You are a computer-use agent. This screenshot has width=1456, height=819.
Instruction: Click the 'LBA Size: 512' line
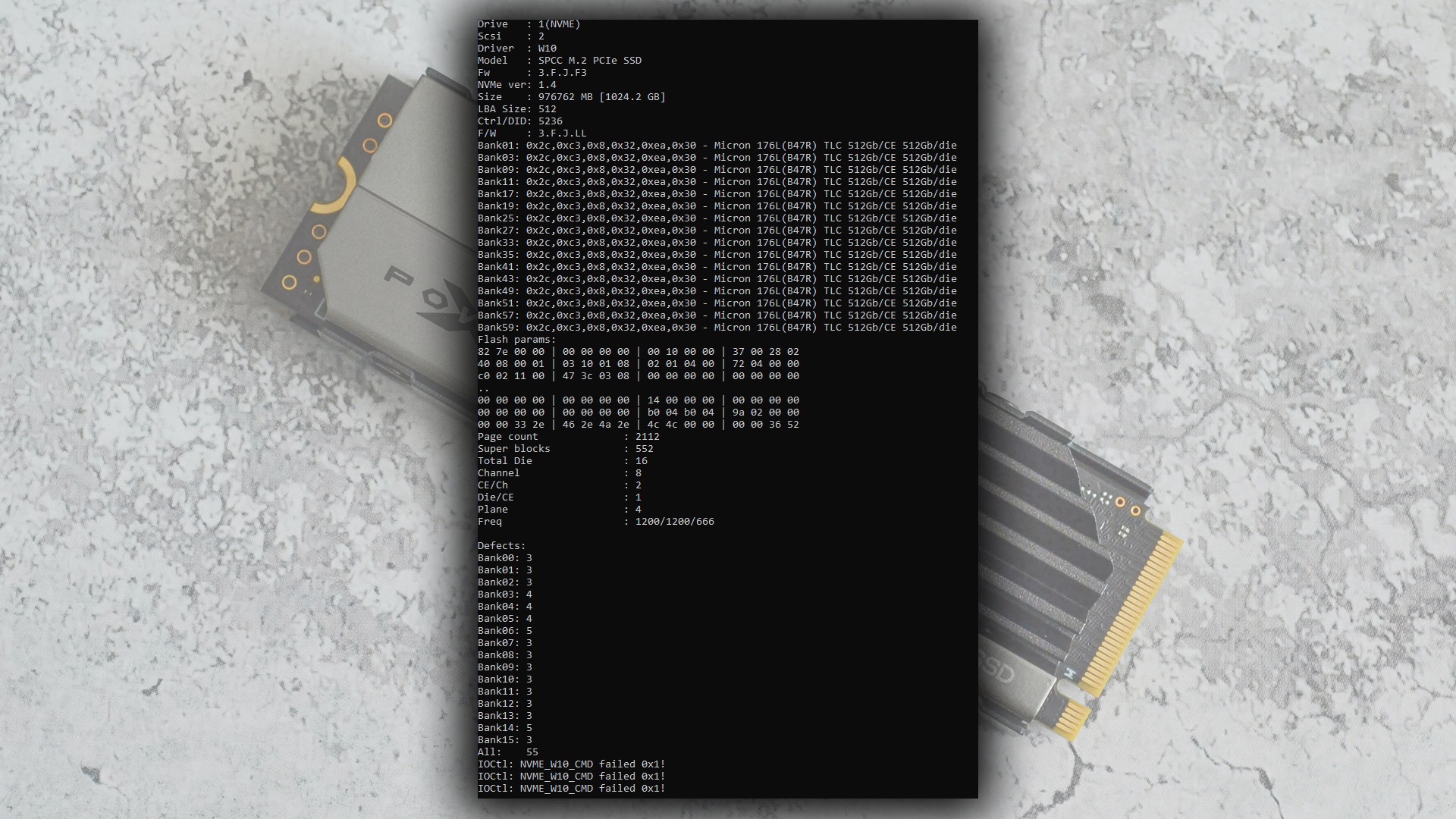[516, 109]
